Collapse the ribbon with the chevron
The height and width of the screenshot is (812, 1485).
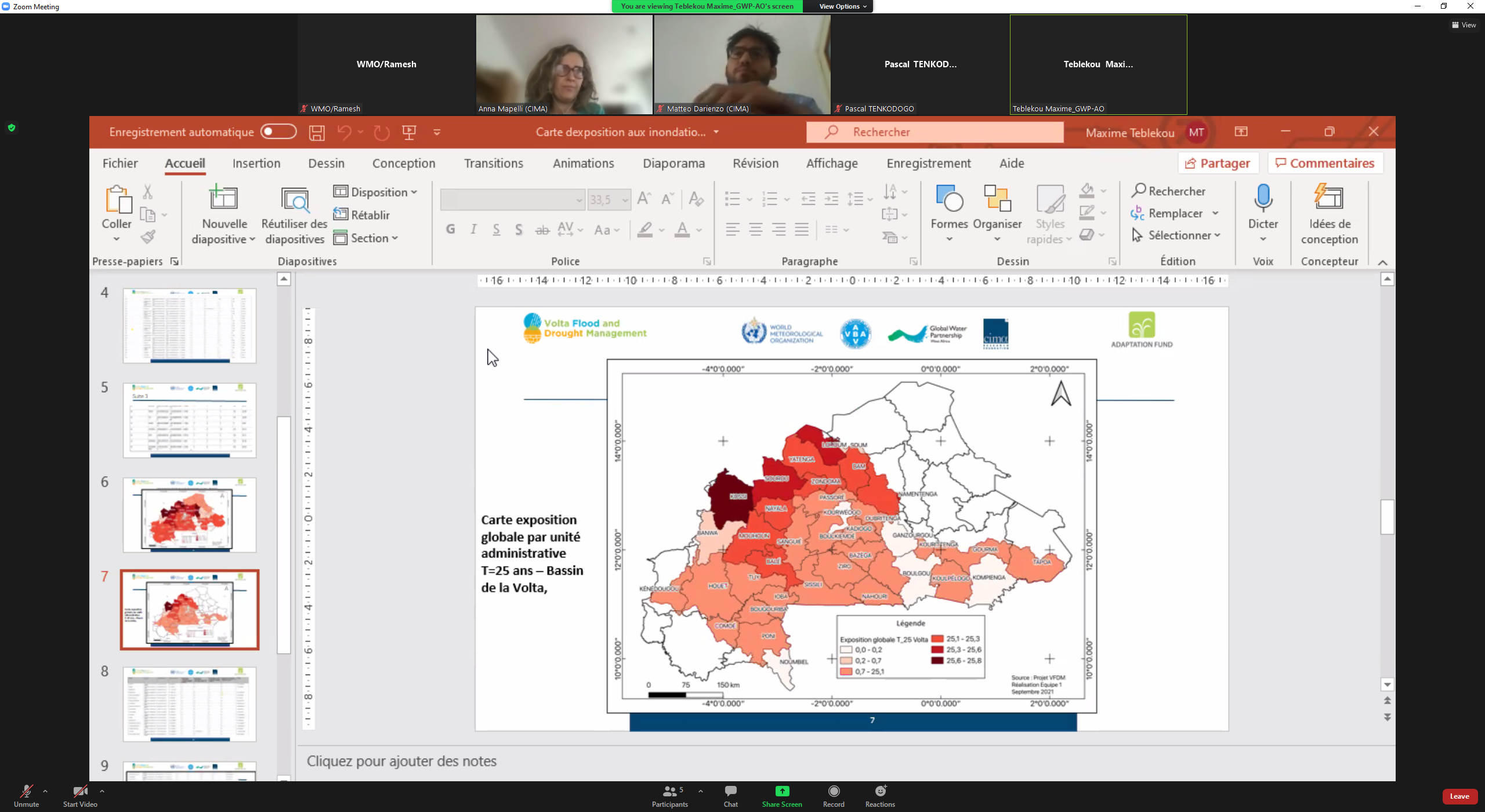click(x=1383, y=263)
